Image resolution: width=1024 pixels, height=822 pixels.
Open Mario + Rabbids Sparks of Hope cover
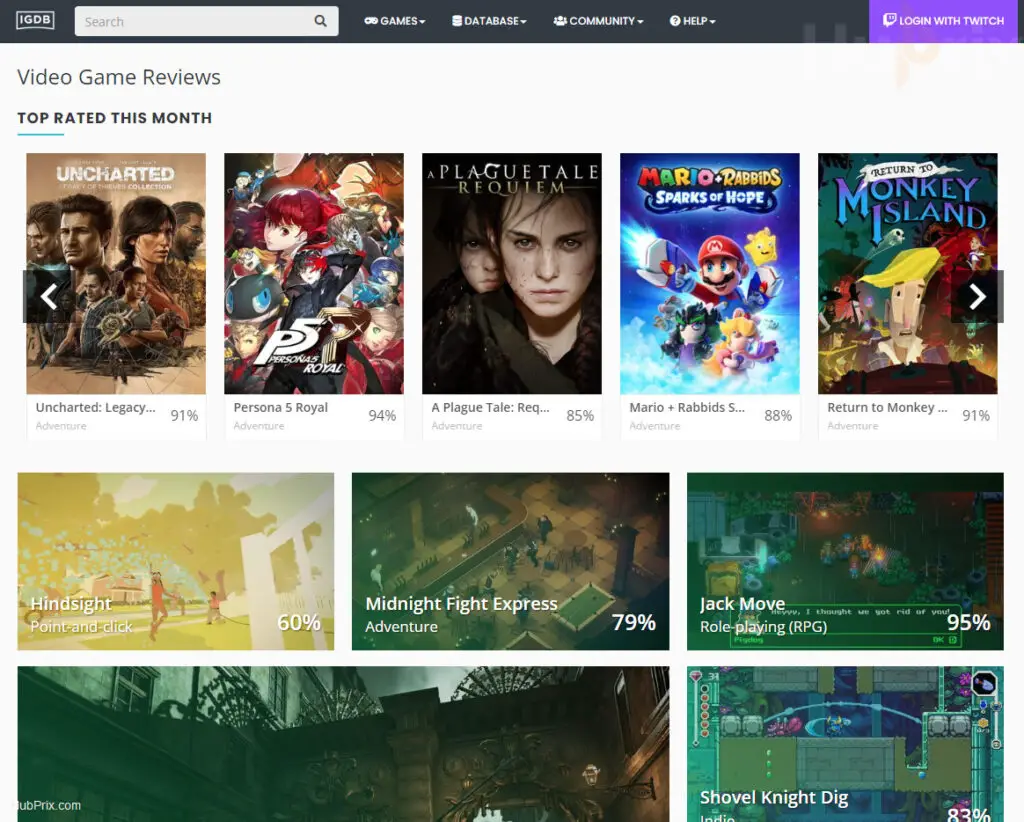coord(710,274)
